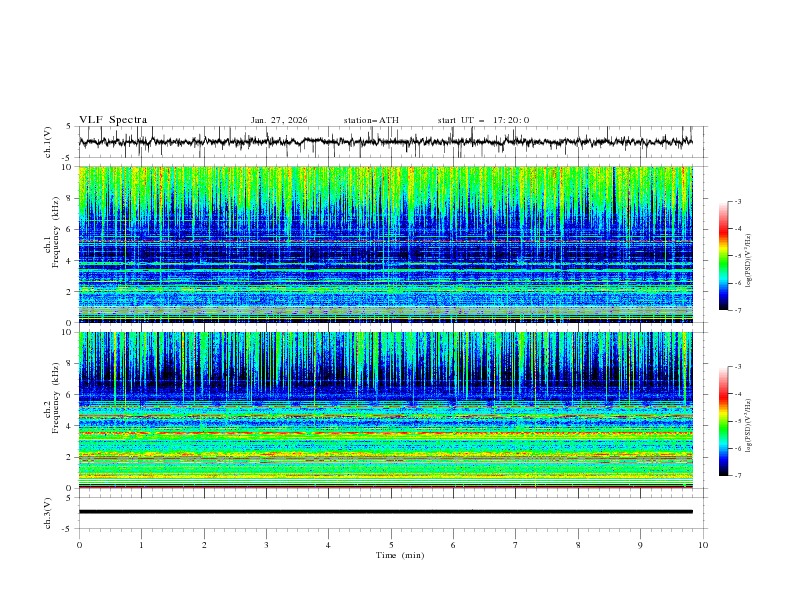Click inside the ch.2 frequency spectrogram

[385, 410]
